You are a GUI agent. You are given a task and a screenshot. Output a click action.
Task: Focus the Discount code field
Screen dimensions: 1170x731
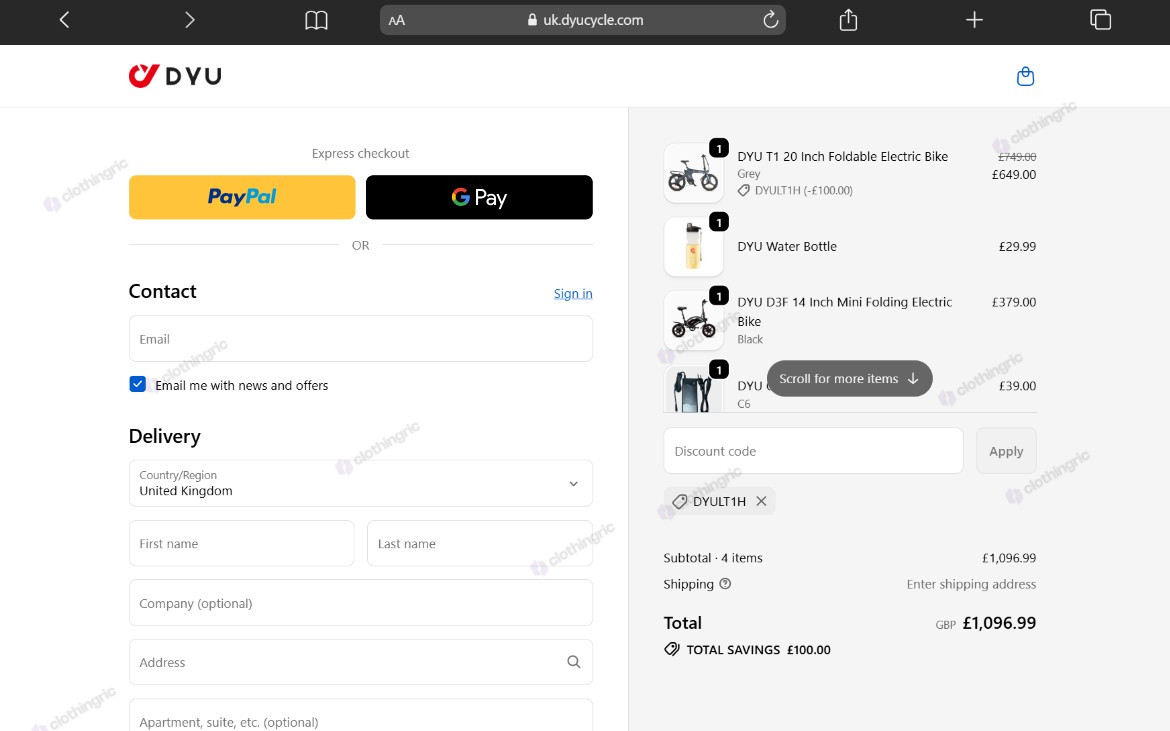[x=813, y=451]
